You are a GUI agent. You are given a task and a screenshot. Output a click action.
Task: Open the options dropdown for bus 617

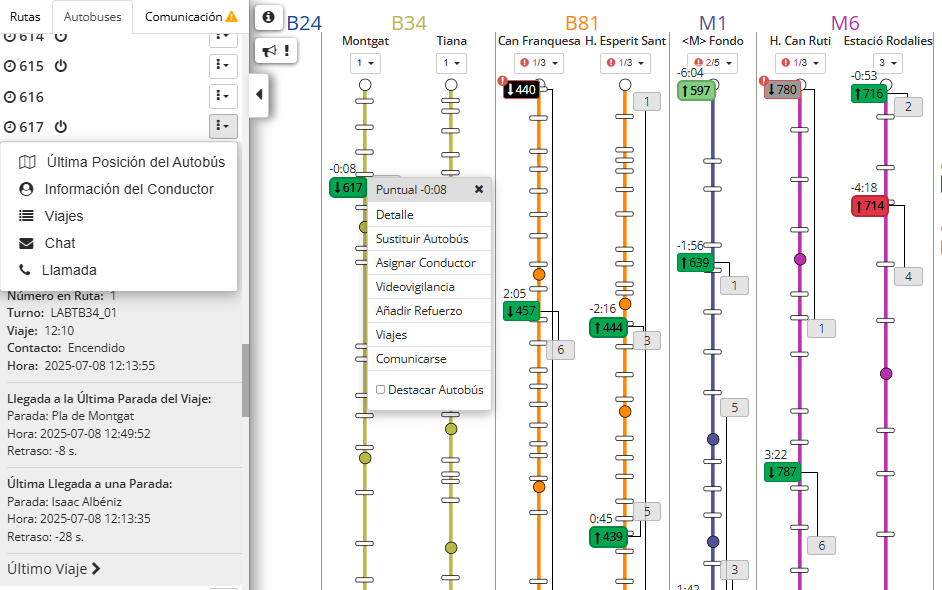click(223, 126)
